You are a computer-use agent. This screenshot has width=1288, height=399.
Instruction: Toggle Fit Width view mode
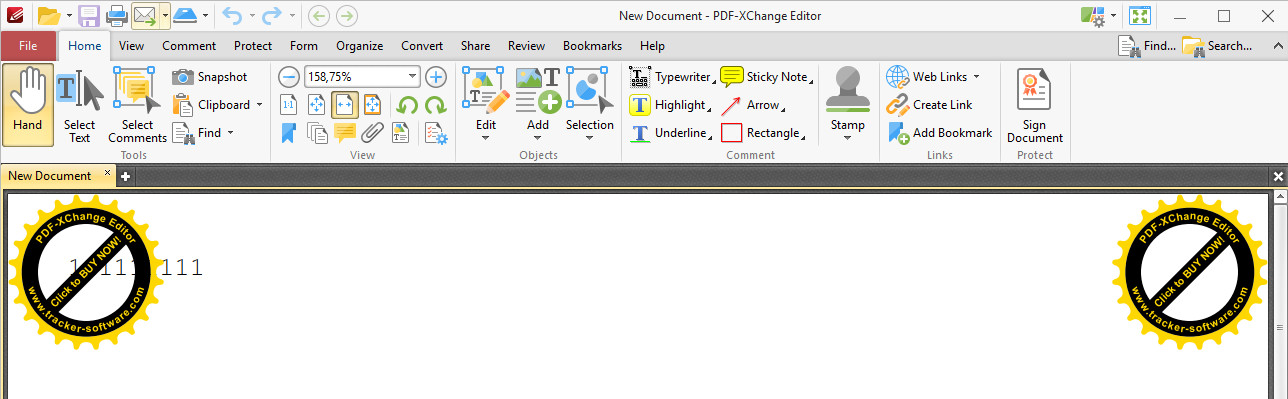(x=345, y=105)
